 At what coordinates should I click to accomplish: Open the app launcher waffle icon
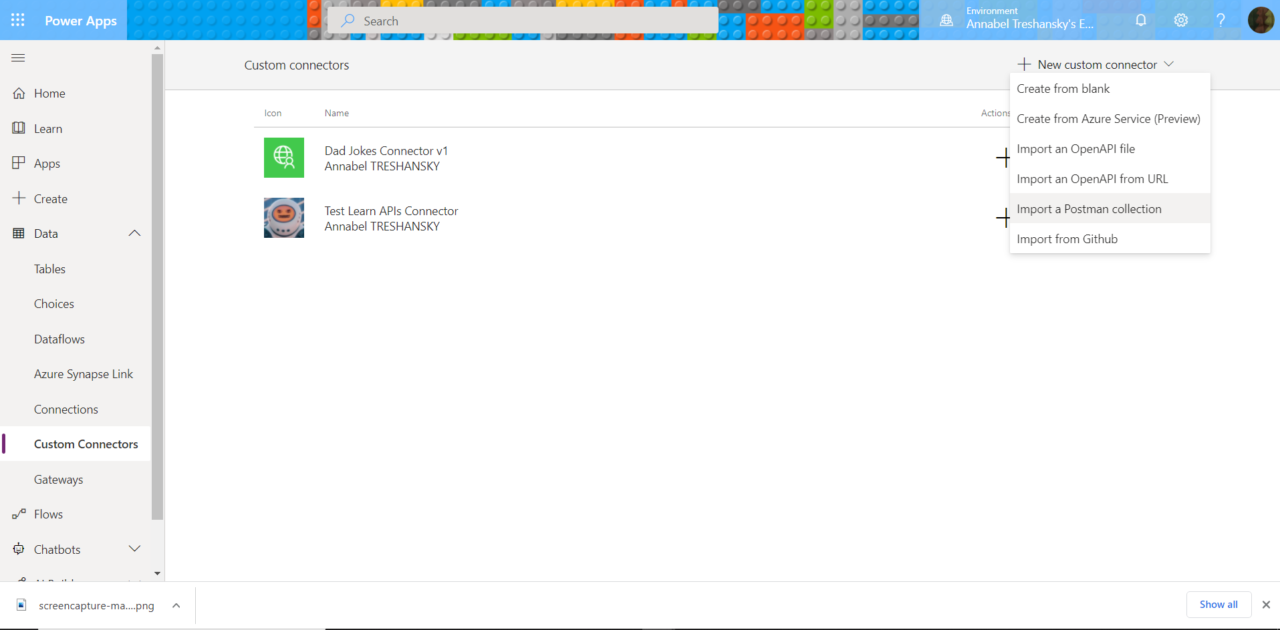(18, 20)
